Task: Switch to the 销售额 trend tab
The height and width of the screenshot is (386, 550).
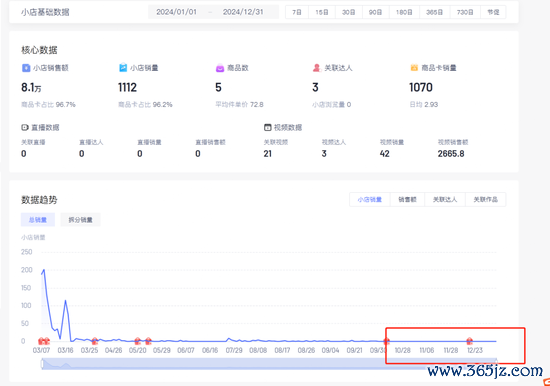Action: click(407, 200)
